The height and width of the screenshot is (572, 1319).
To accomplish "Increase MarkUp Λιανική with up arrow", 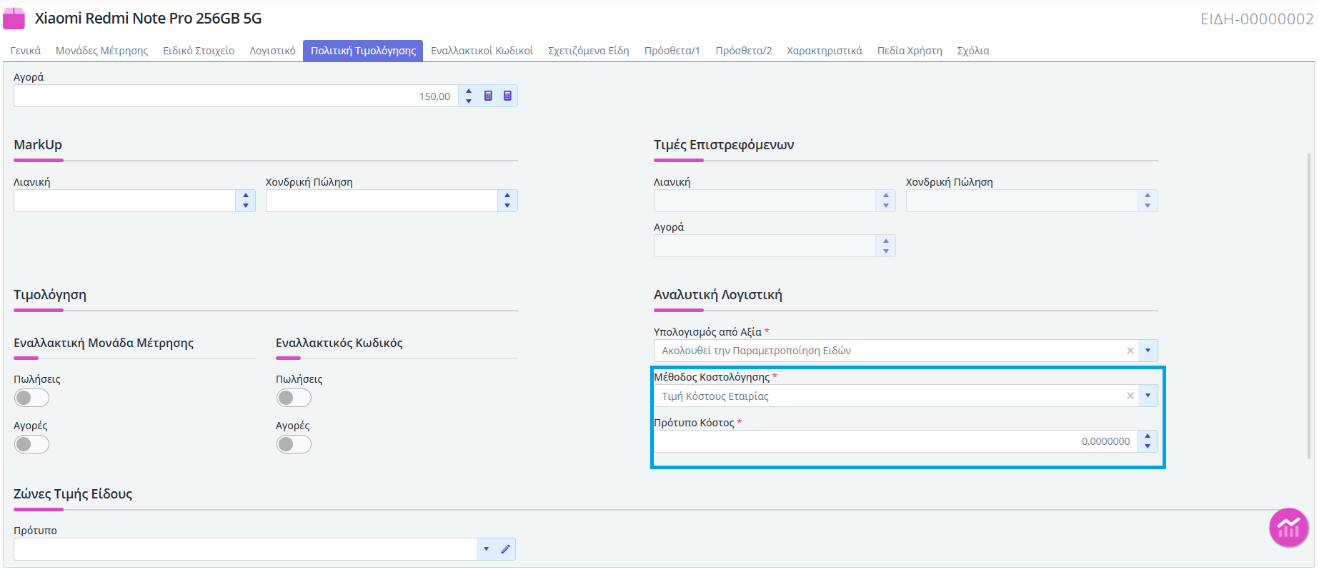I will coord(245,196).
